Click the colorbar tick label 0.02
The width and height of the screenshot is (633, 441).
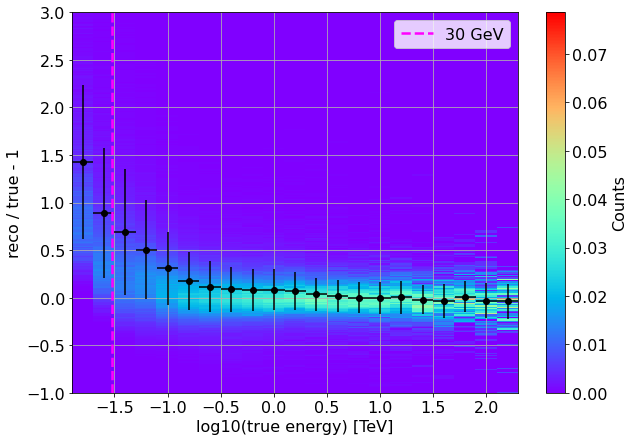click(589, 297)
